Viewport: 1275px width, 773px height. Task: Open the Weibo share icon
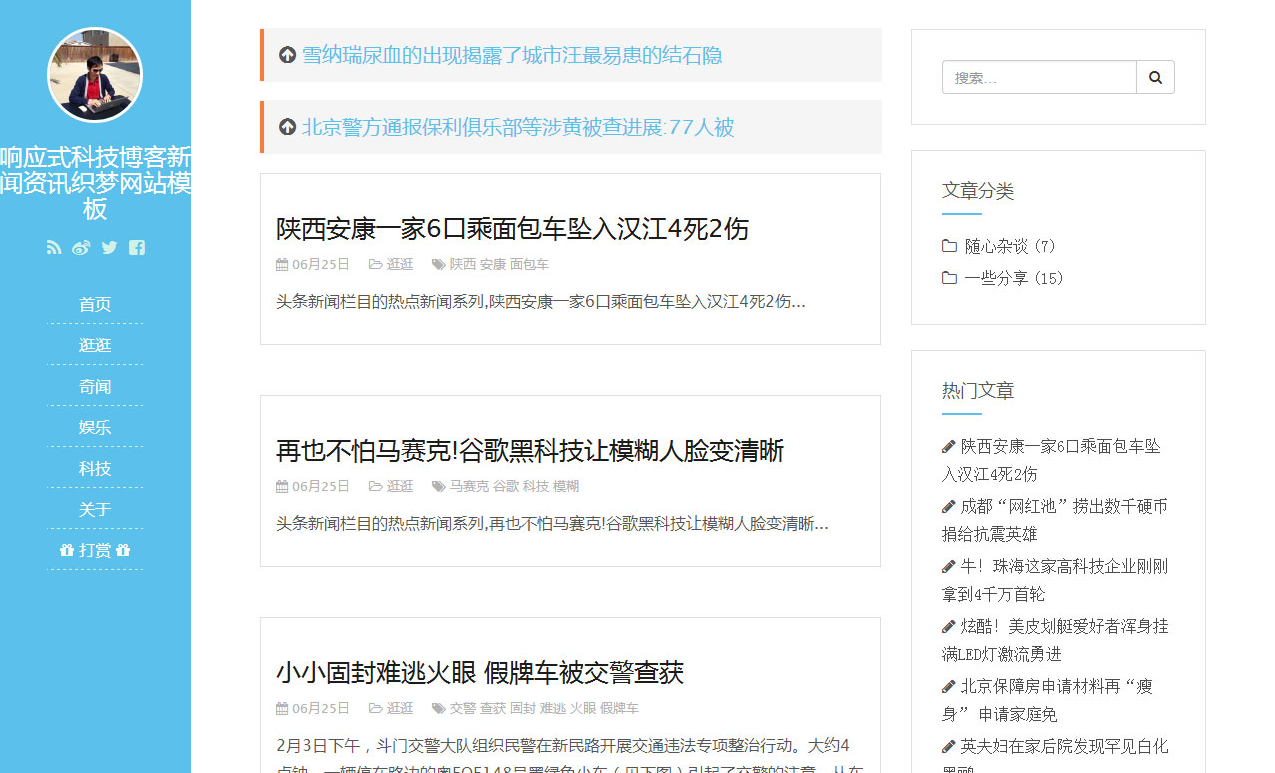pyautogui.click(x=81, y=247)
